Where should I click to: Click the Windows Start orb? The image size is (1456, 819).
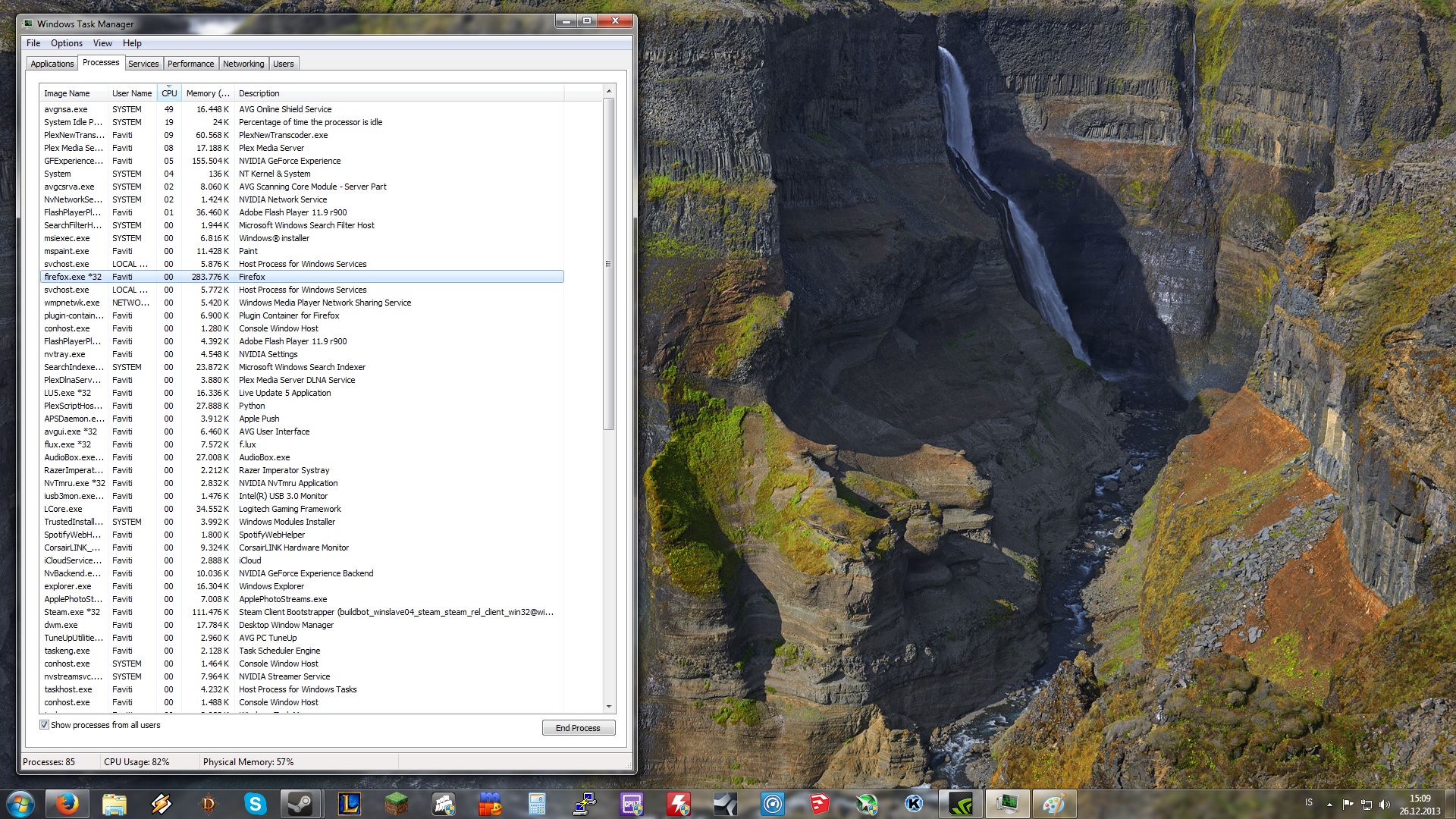20,804
